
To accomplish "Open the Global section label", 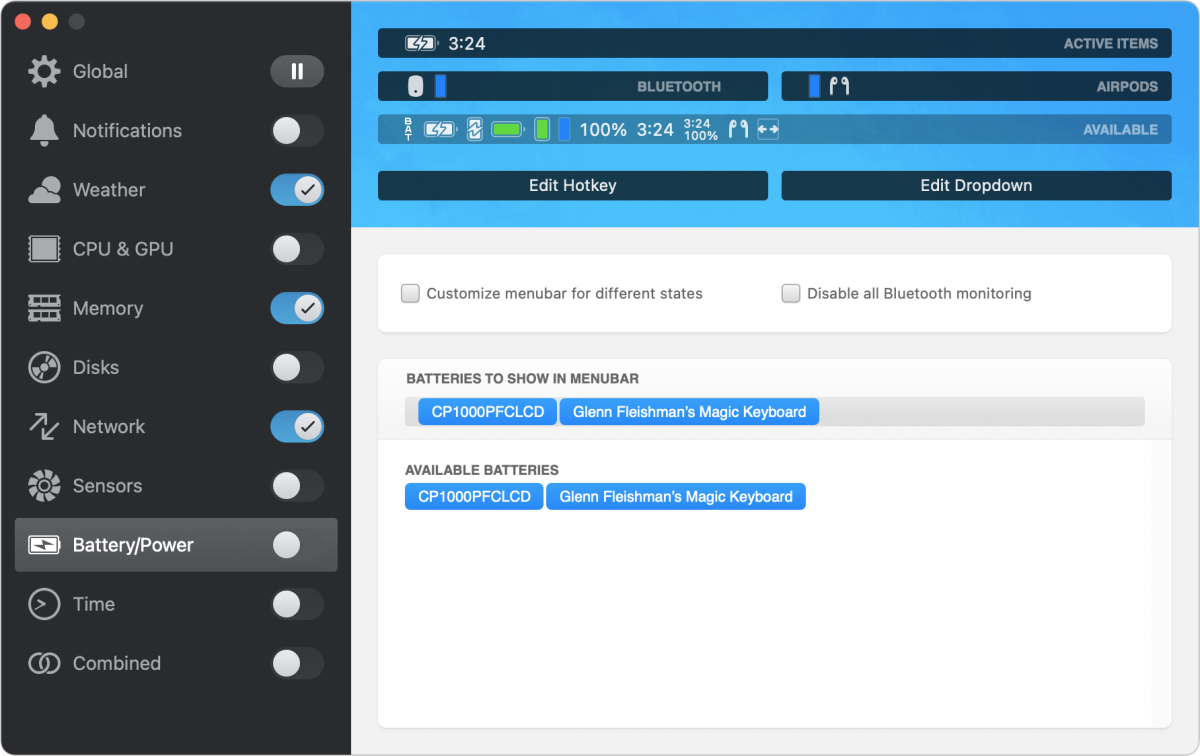I will pos(100,71).
